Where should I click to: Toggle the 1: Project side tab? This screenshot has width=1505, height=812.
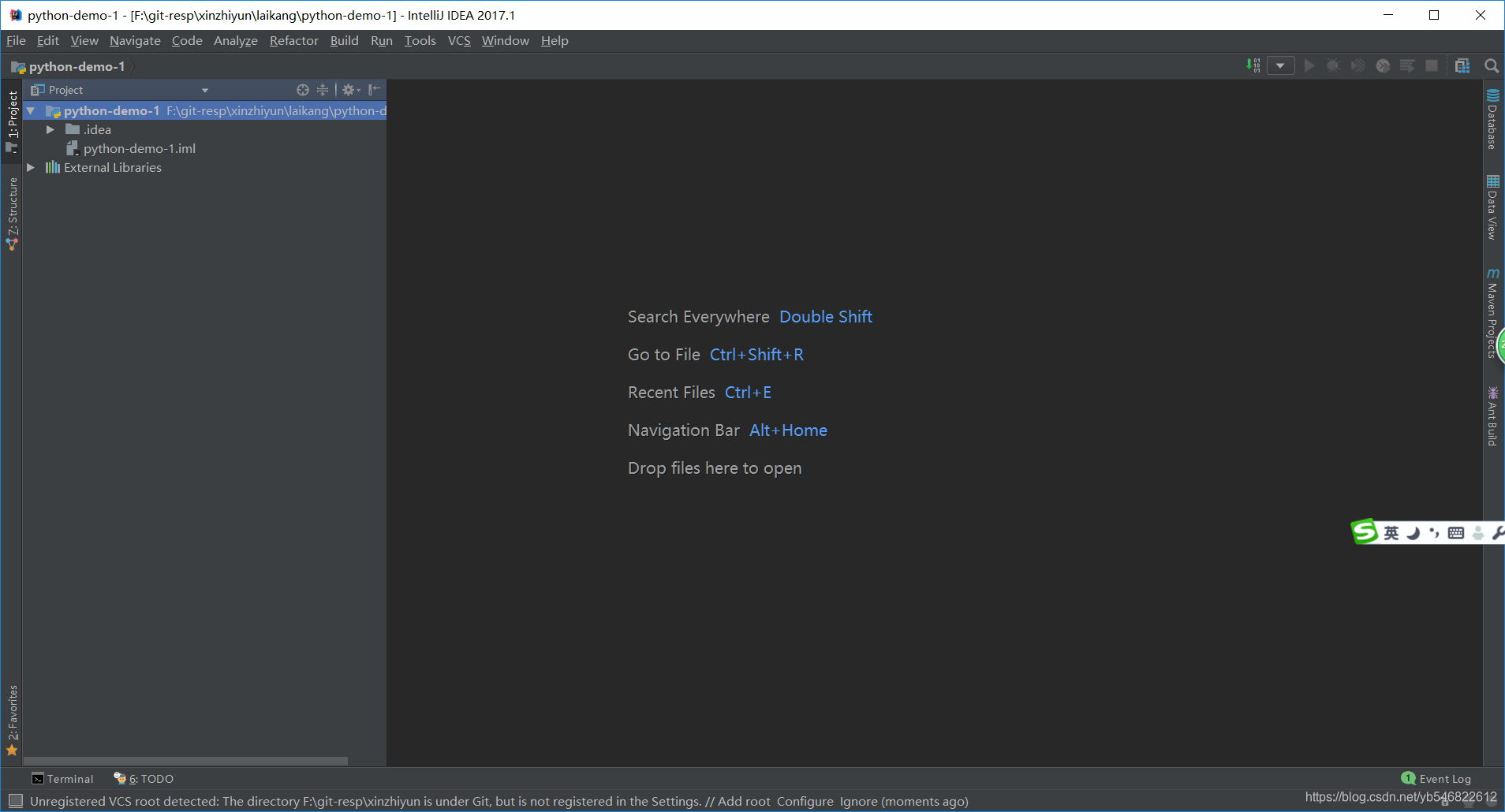click(12, 121)
